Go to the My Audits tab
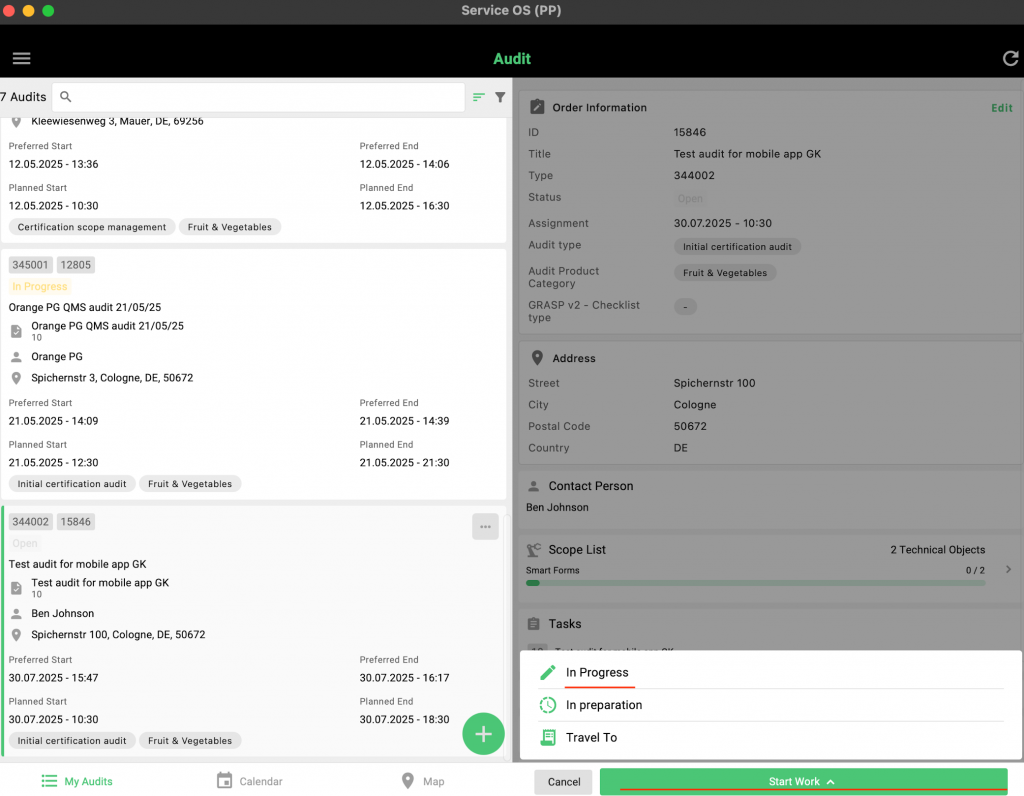The width and height of the screenshot is (1024, 796). [x=77, y=781]
